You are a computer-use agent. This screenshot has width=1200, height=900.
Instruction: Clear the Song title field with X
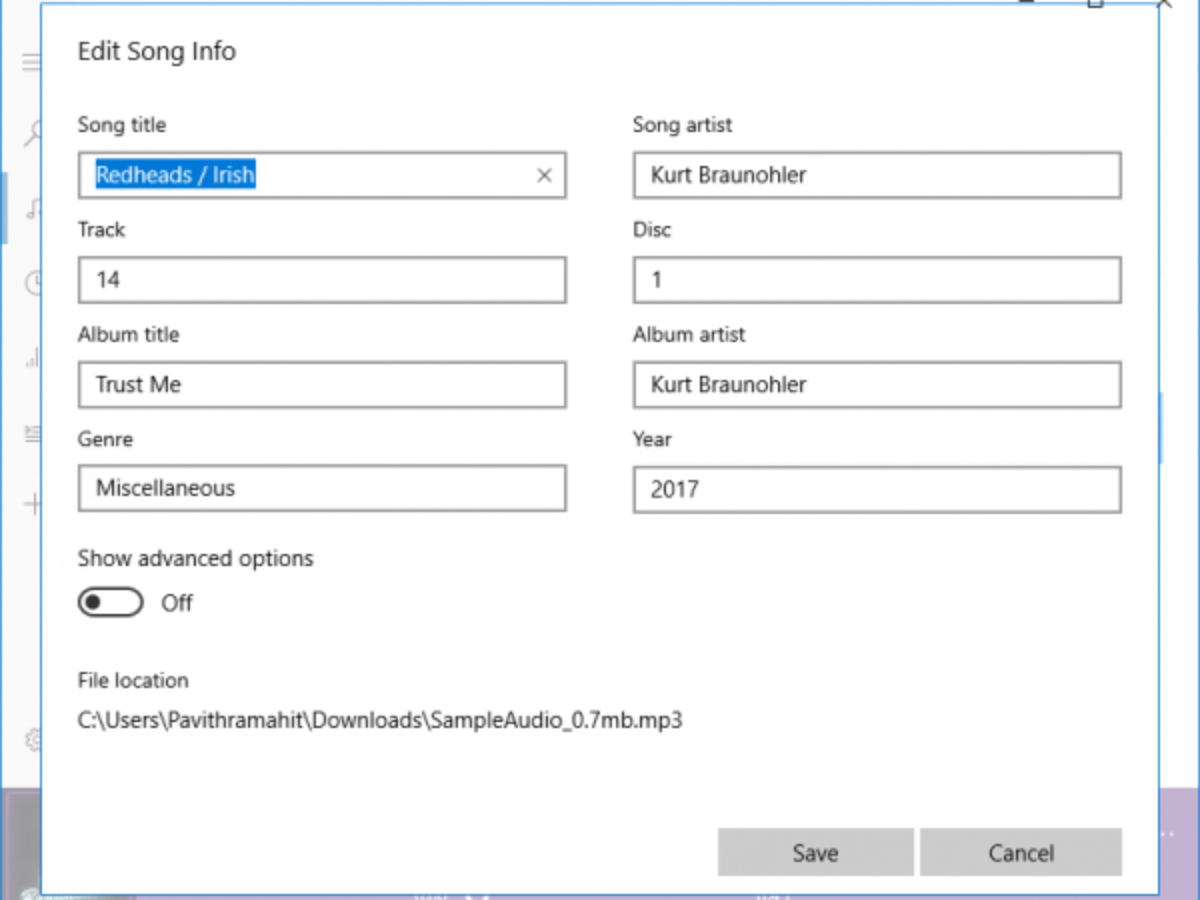544,176
